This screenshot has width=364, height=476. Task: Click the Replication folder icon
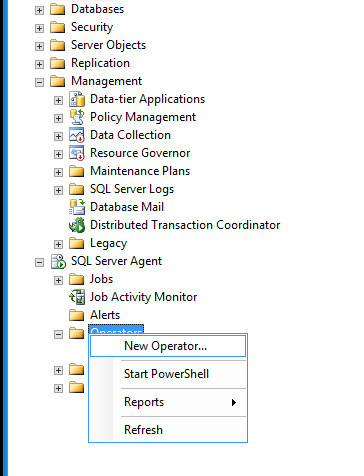coord(57,63)
